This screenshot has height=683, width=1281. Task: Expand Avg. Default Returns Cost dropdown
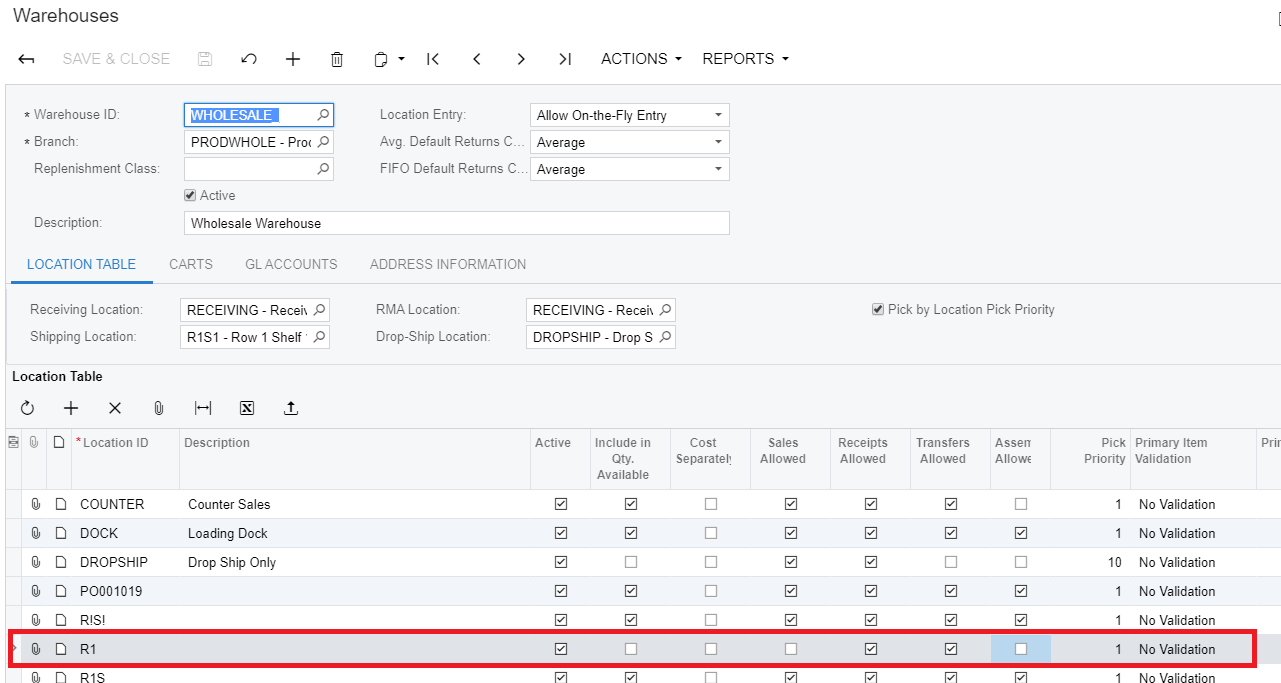[x=629, y=142]
